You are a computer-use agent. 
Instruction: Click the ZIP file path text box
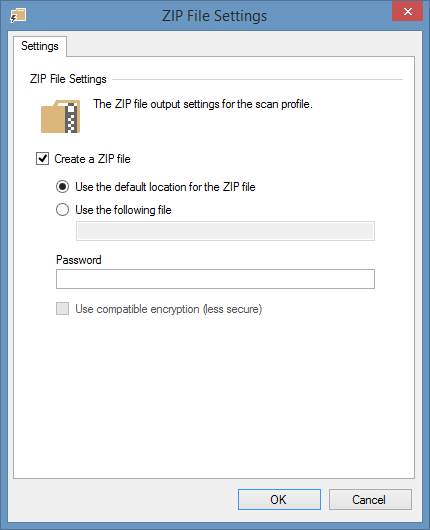[225, 231]
